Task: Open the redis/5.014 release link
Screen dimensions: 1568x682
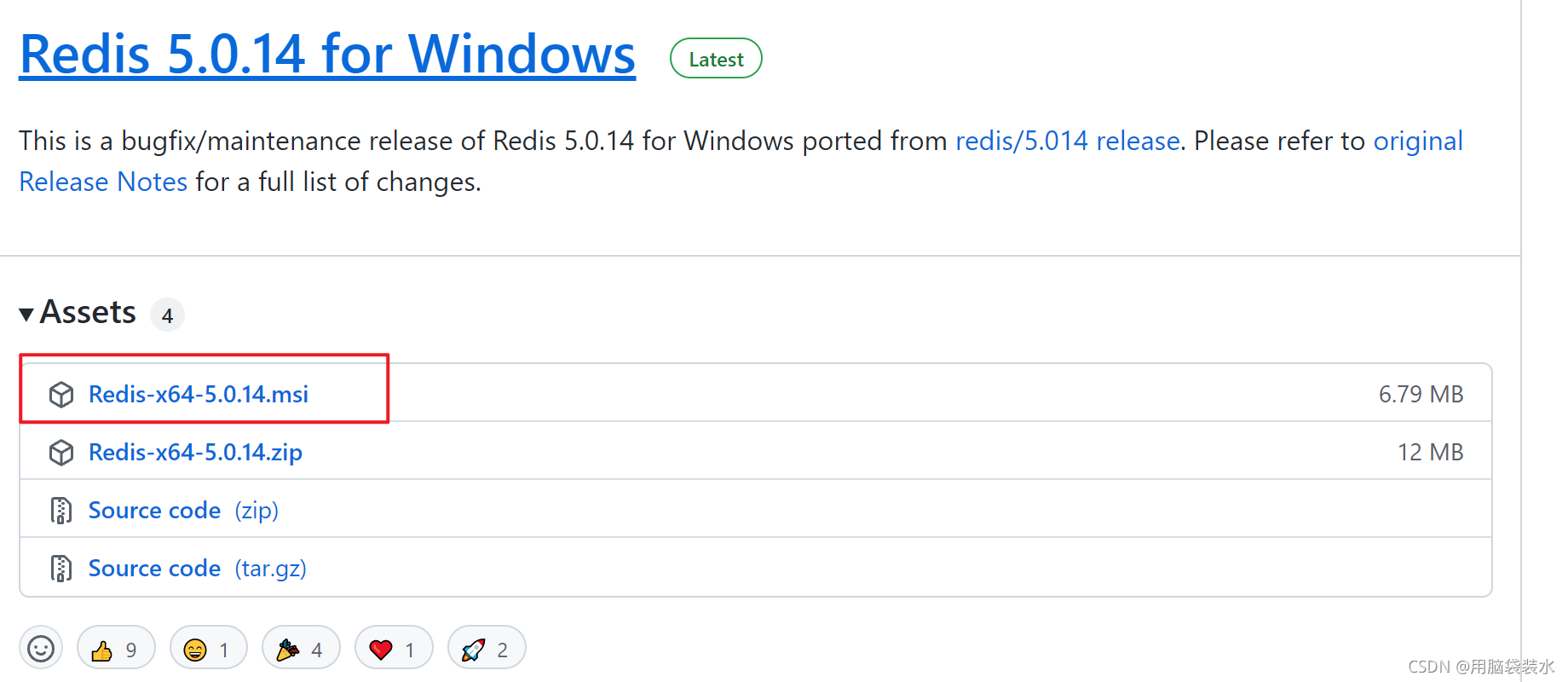Action: (1068, 141)
